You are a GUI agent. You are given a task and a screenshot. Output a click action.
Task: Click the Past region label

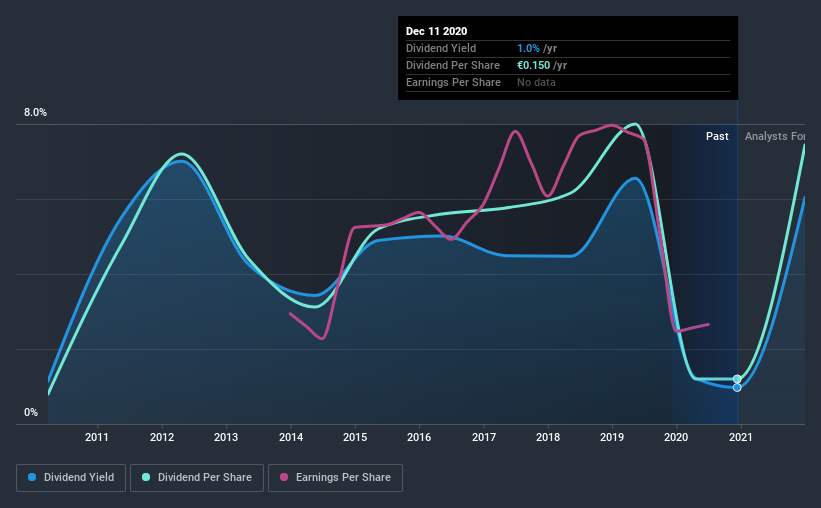[717, 137]
